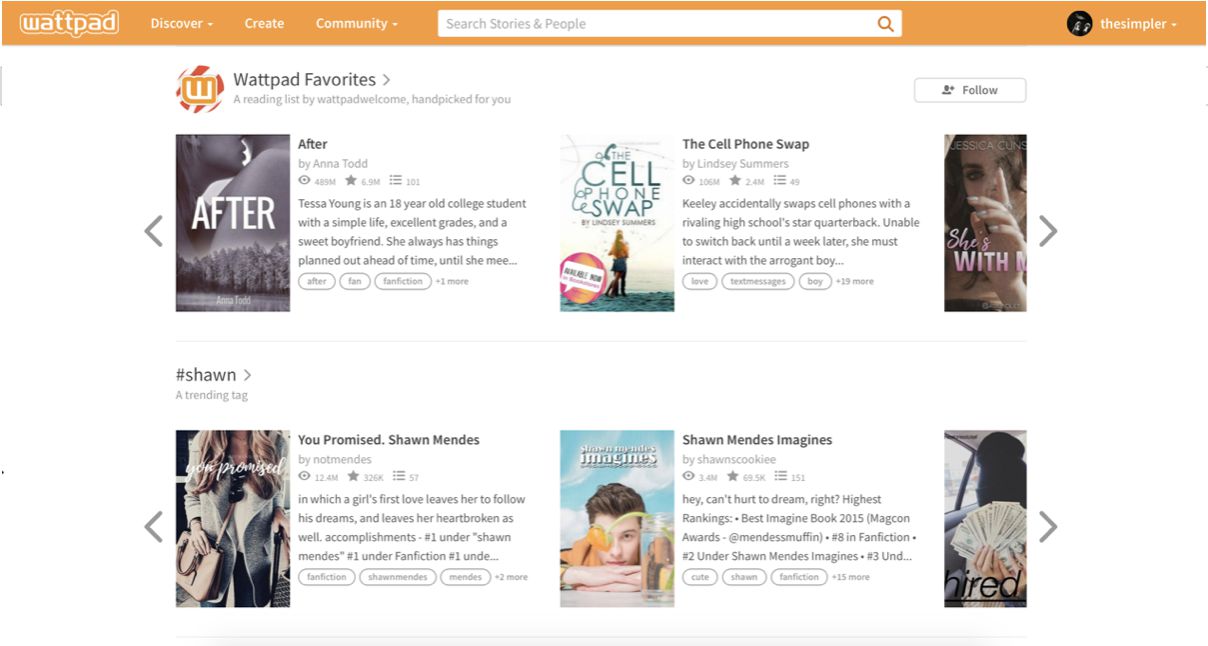Open Shawn Mendes Imagines cover

point(617,518)
